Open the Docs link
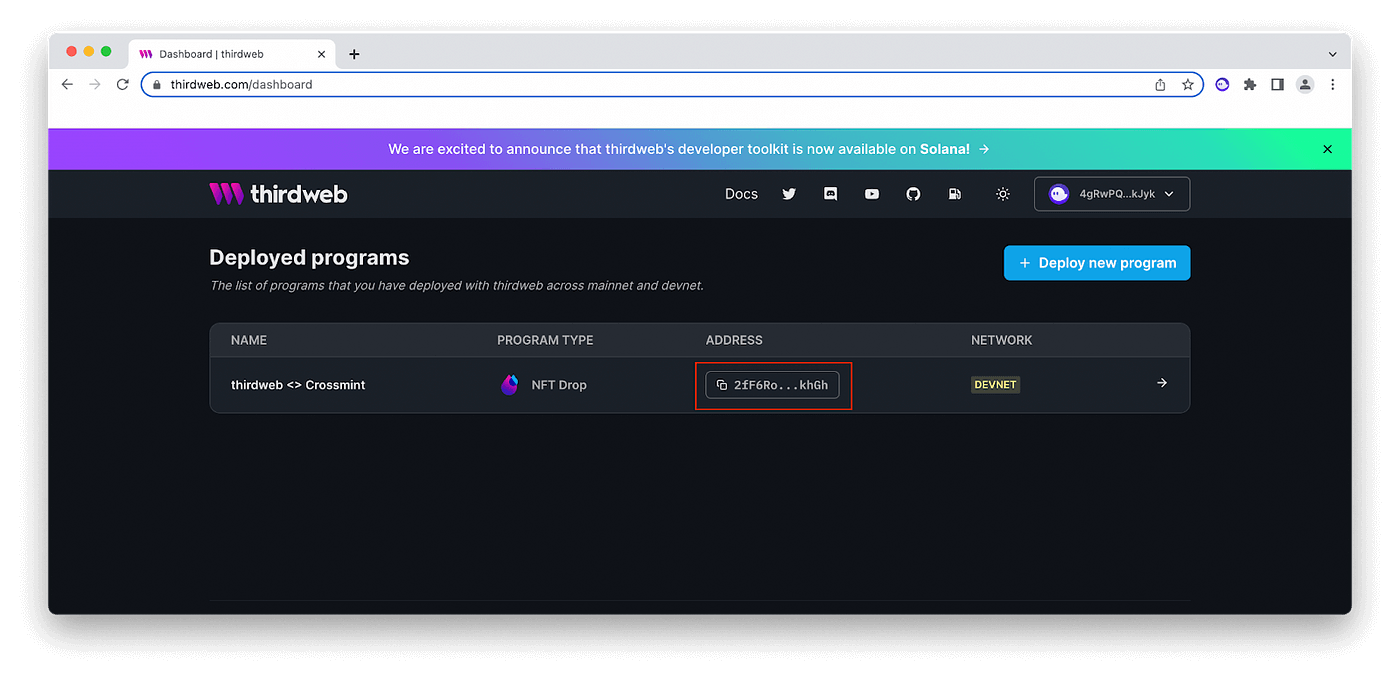 click(x=741, y=194)
